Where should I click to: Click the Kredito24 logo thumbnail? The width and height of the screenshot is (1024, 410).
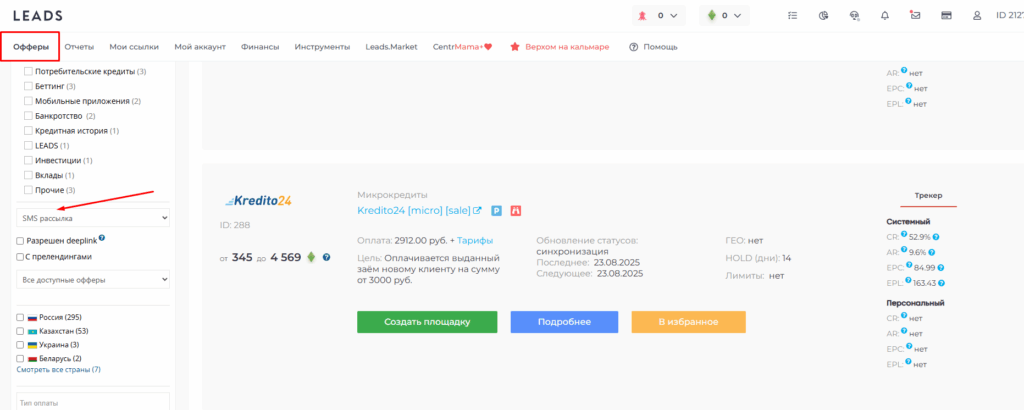257,201
